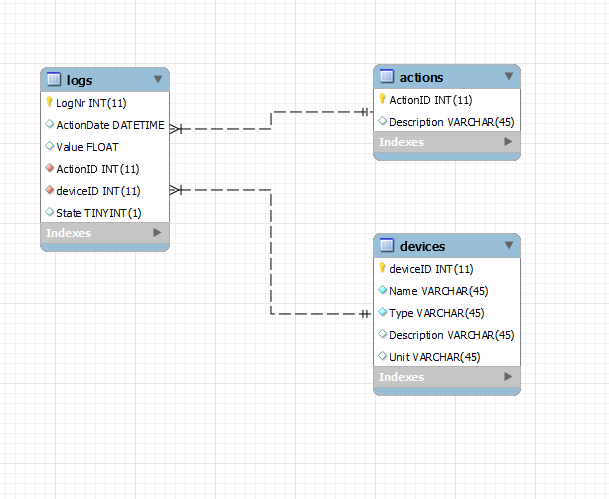Click the actions table icon
Image resolution: width=609 pixels, height=499 pixels.
386,76
